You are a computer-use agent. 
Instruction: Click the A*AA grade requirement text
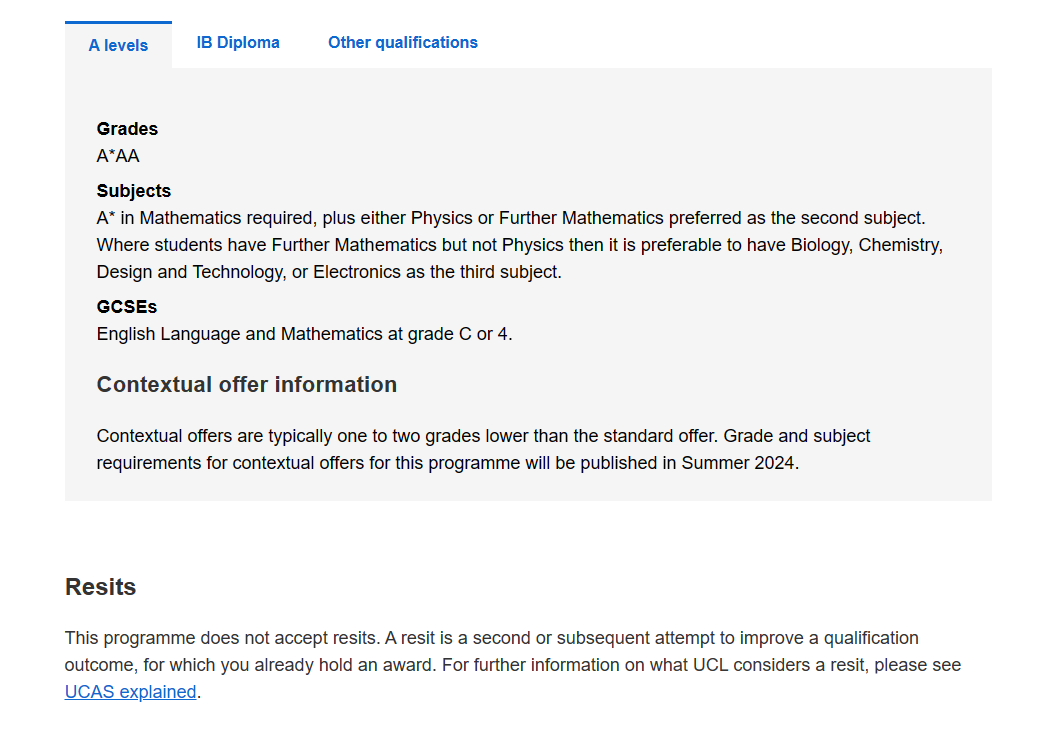(x=118, y=156)
